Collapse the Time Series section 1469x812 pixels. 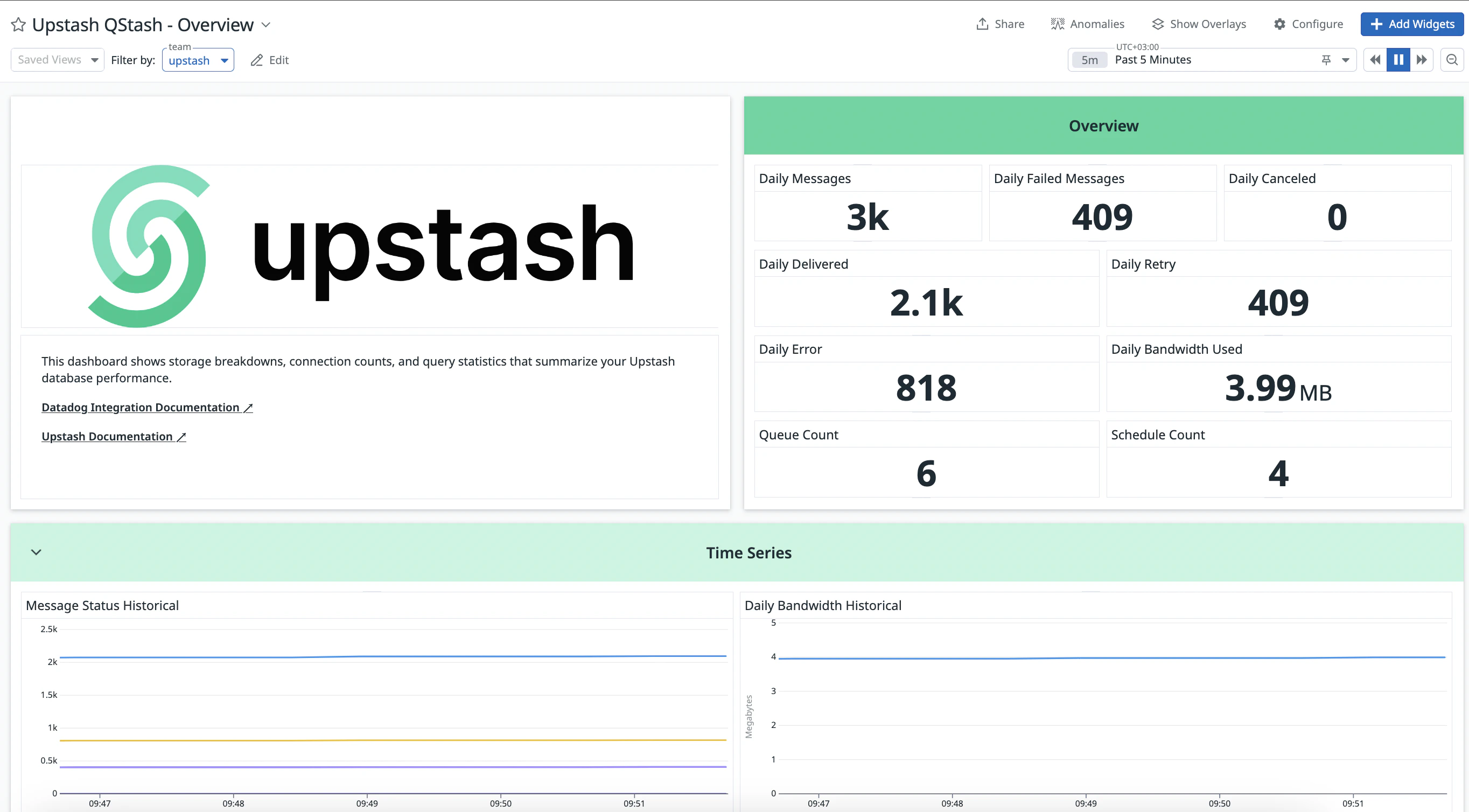coord(36,552)
